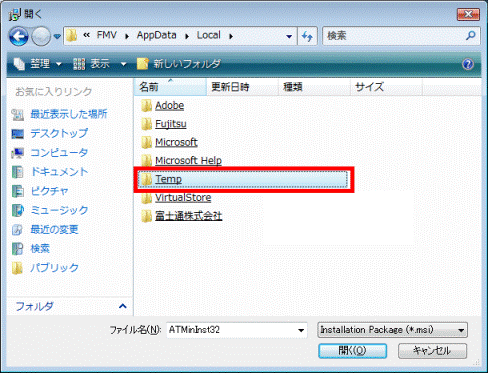Screen dimensions: 488x373
Task: Select the Microsoft folder
Action: pyautogui.click(x=176, y=142)
